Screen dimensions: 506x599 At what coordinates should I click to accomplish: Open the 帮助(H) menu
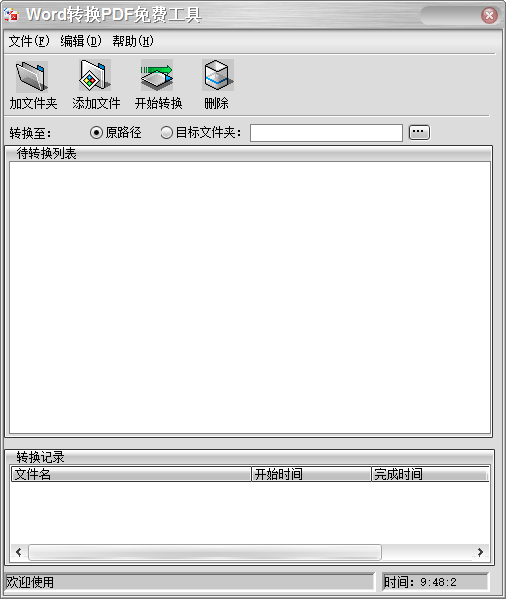click(x=133, y=41)
